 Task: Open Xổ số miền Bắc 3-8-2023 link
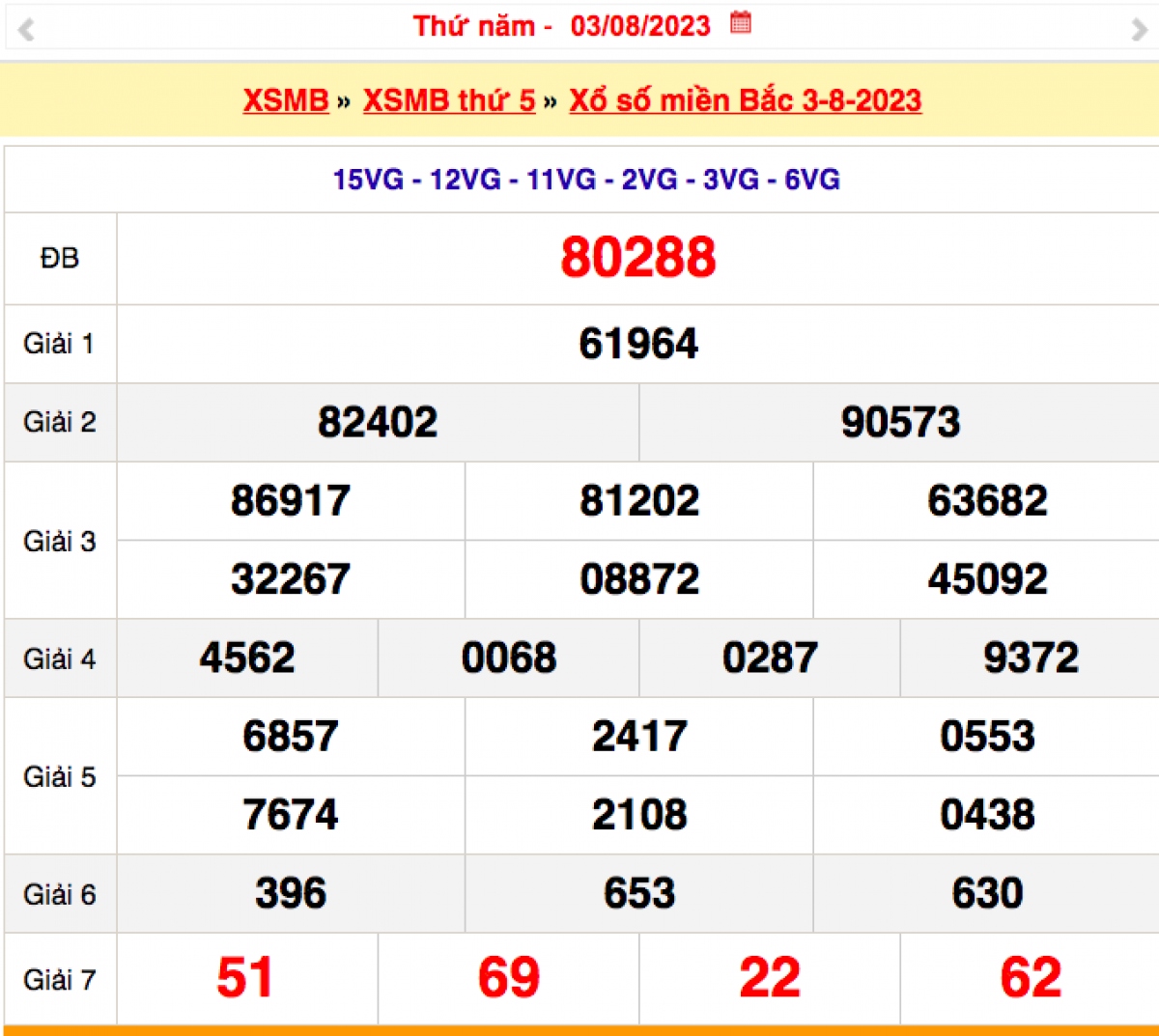click(x=746, y=100)
